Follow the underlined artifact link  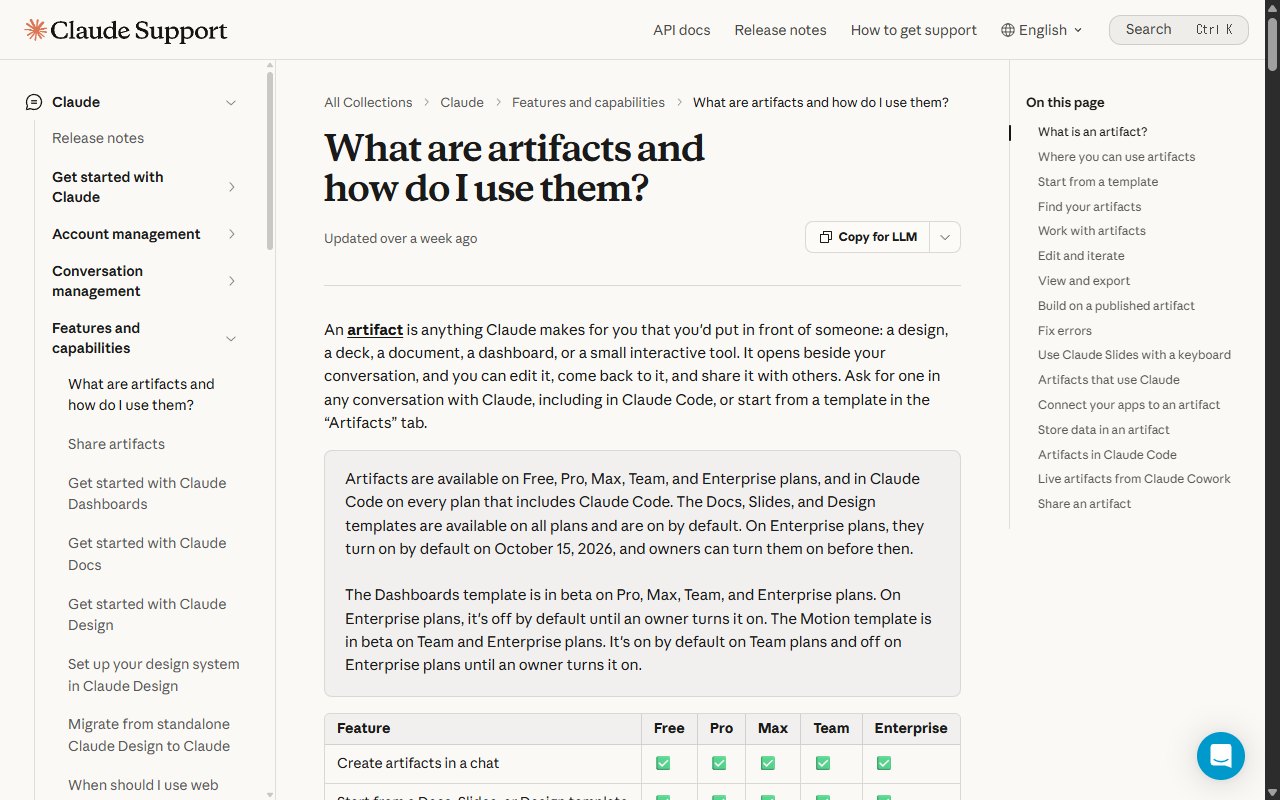click(x=375, y=329)
